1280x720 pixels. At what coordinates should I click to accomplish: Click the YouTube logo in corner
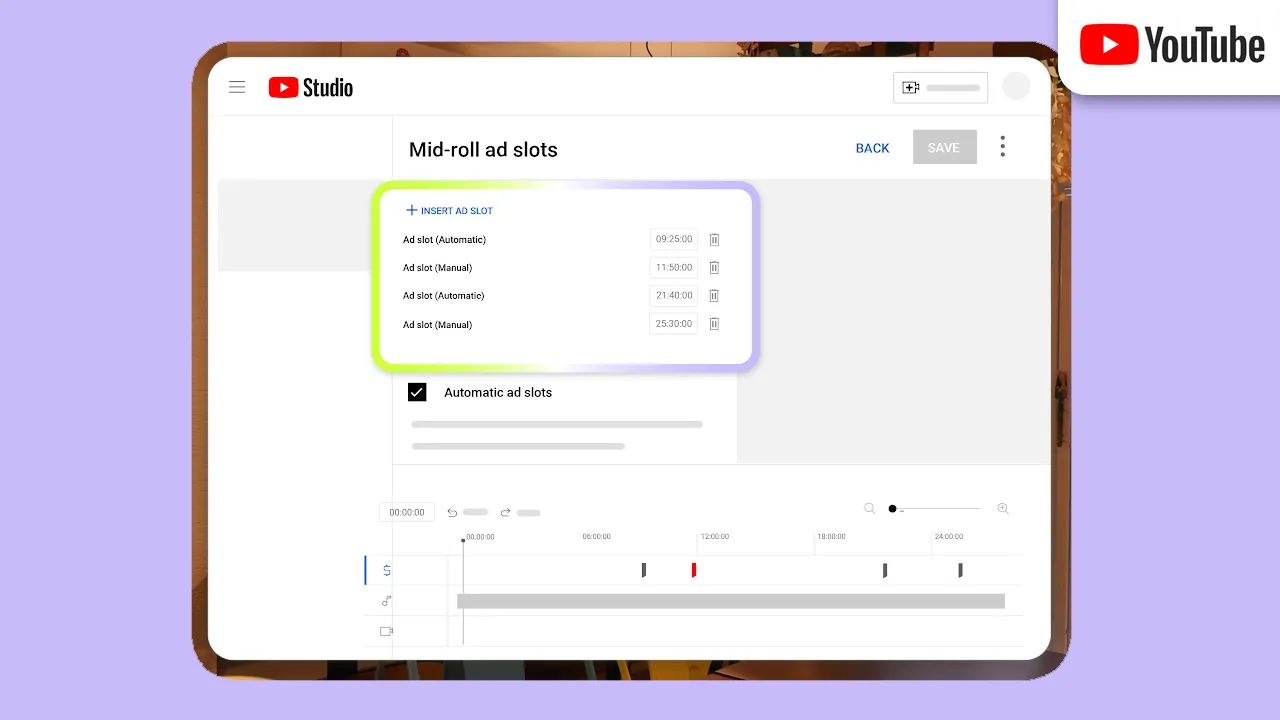tap(1172, 45)
